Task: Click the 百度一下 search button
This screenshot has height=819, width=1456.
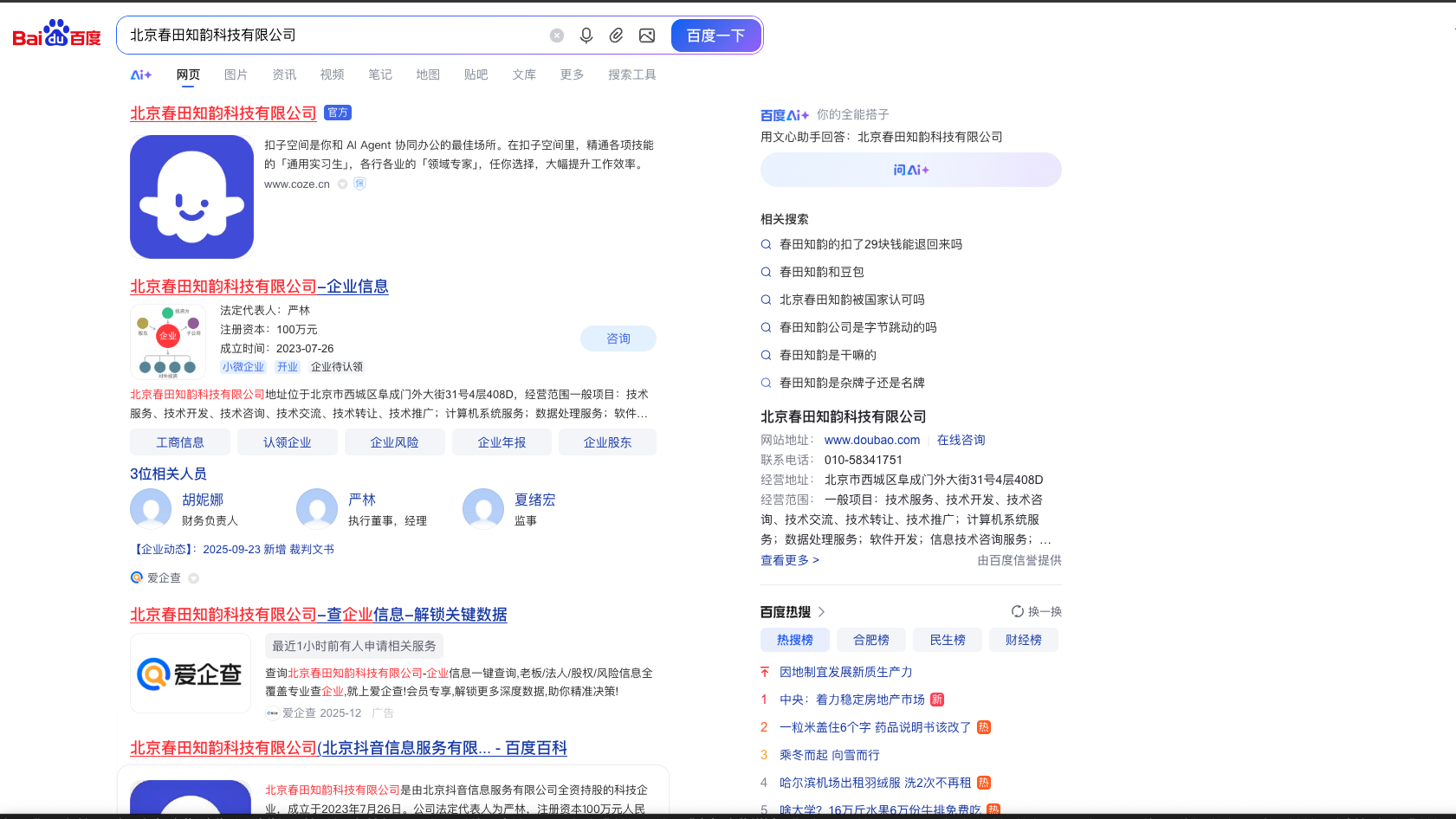Action: point(716,35)
